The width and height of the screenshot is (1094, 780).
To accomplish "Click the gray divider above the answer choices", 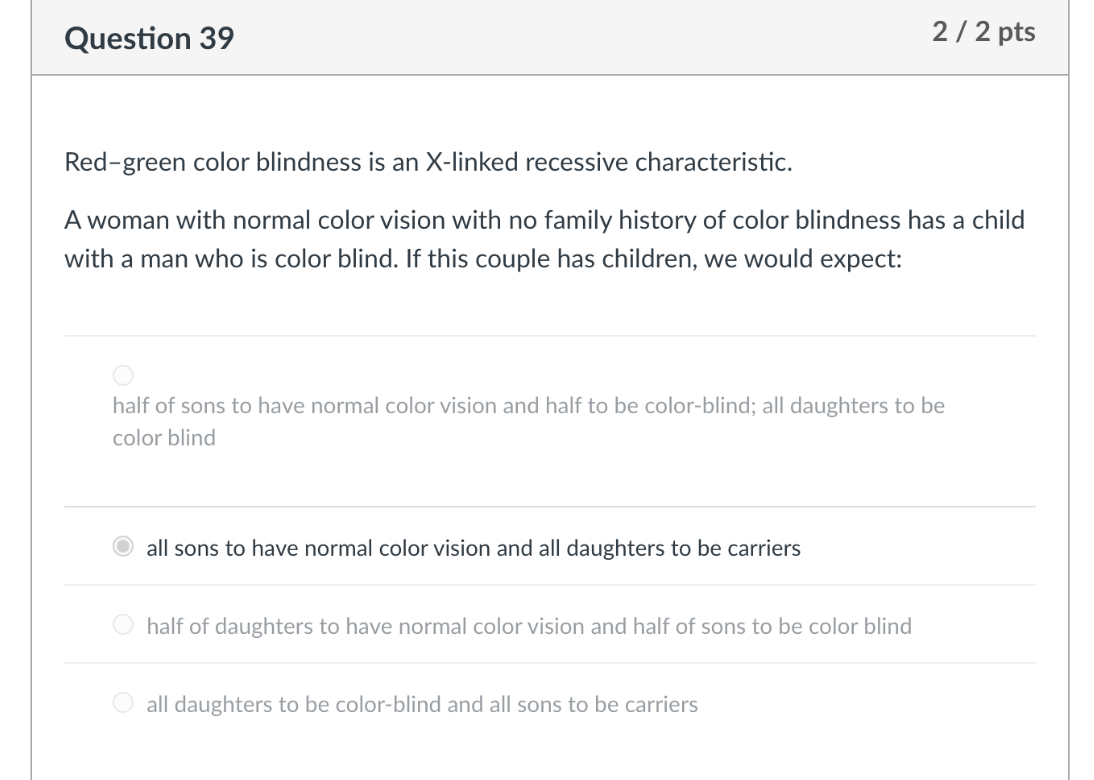I will point(549,335).
